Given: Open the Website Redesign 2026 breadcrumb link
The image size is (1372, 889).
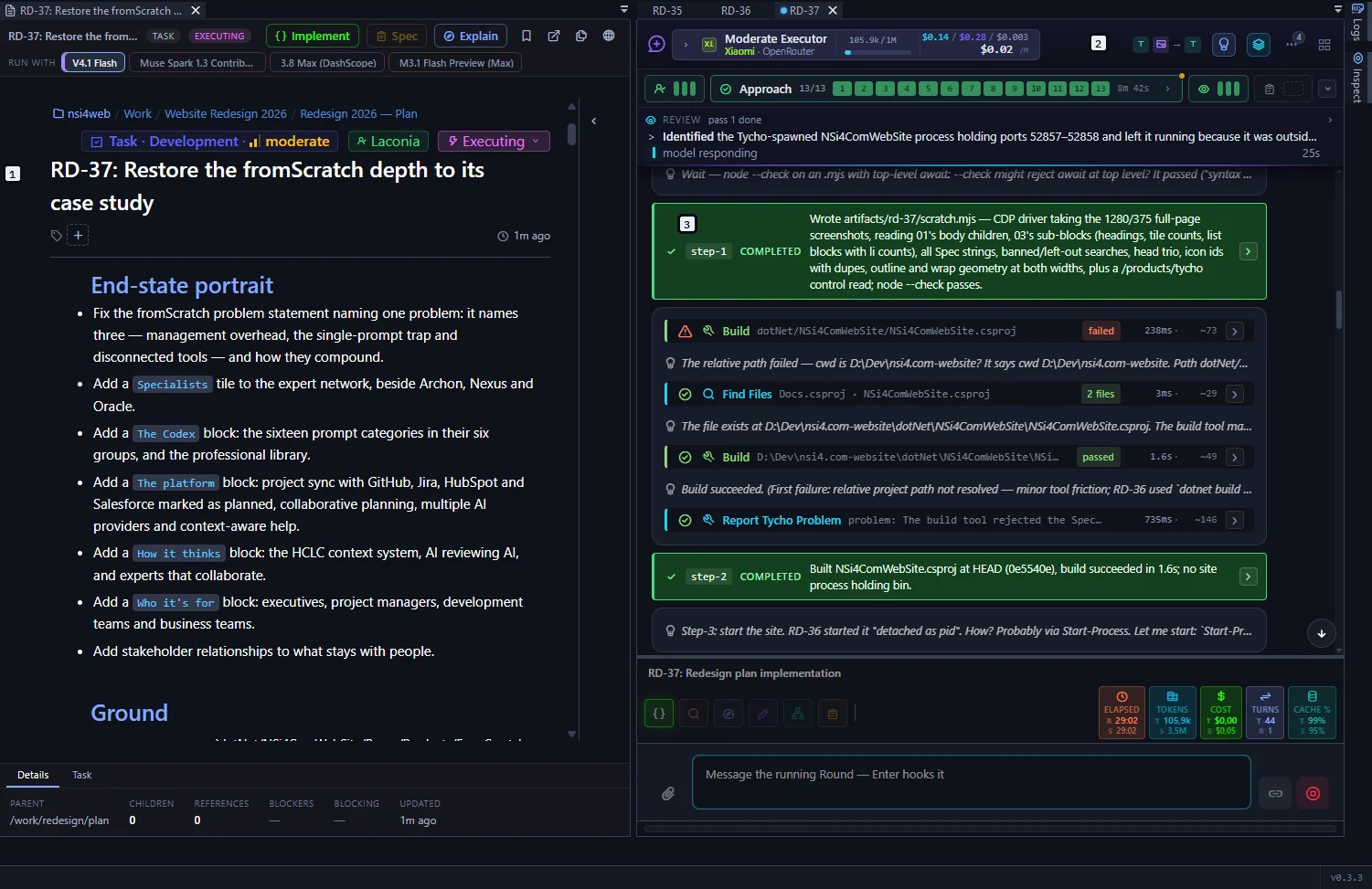Looking at the screenshot, I should [226, 114].
